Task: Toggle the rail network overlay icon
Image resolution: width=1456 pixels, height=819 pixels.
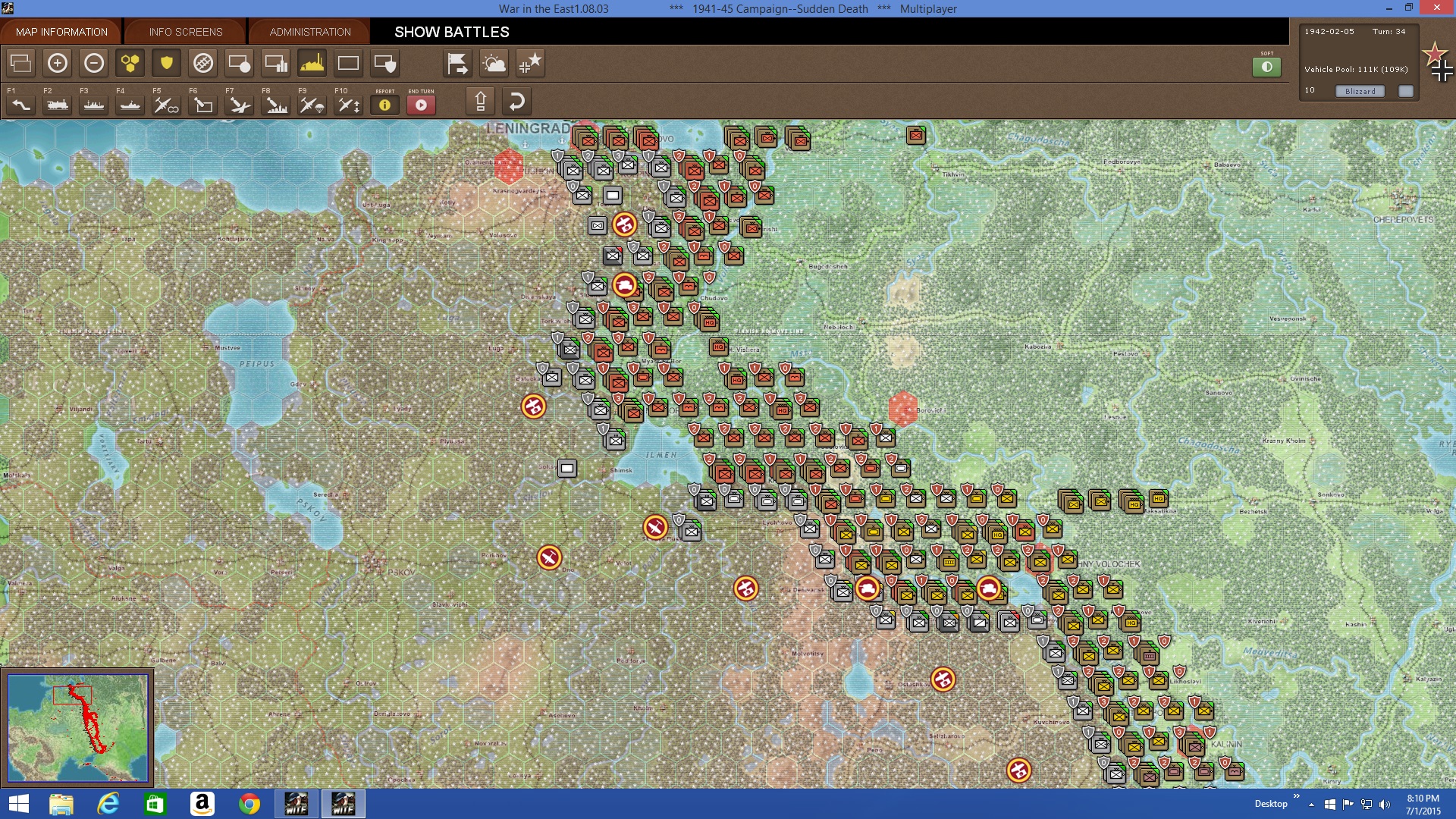Action: (x=203, y=63)
